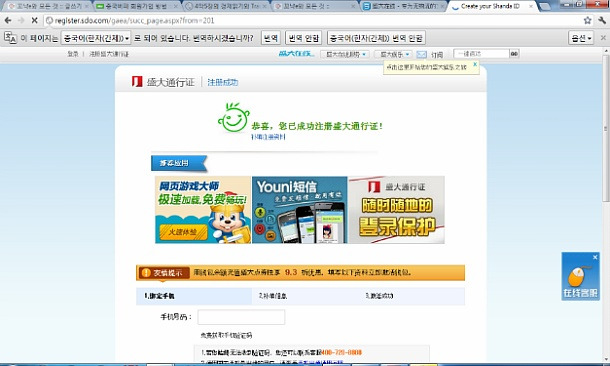
Task: Focus the 手机号码 phone number field
Action: pos(241,317)
